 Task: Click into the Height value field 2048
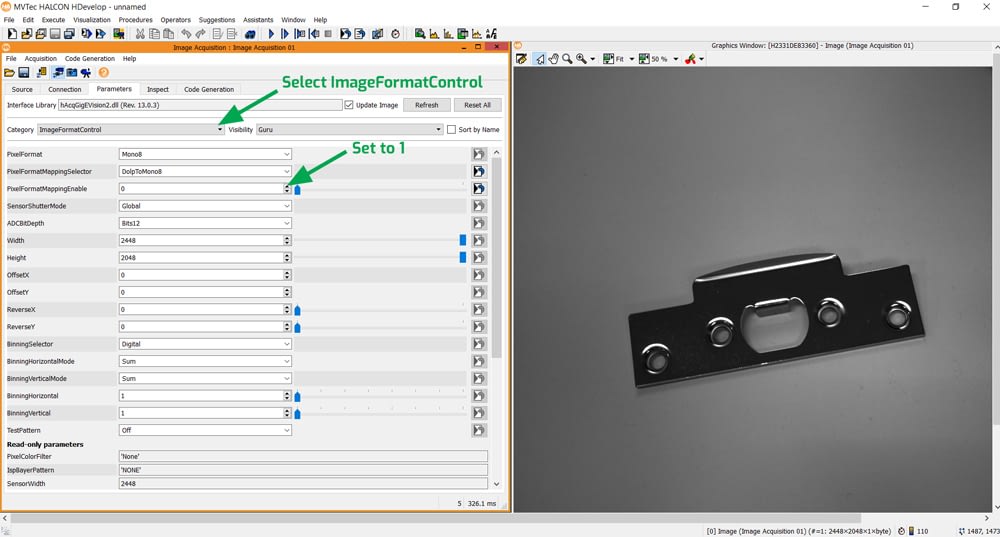pos(201,258)
